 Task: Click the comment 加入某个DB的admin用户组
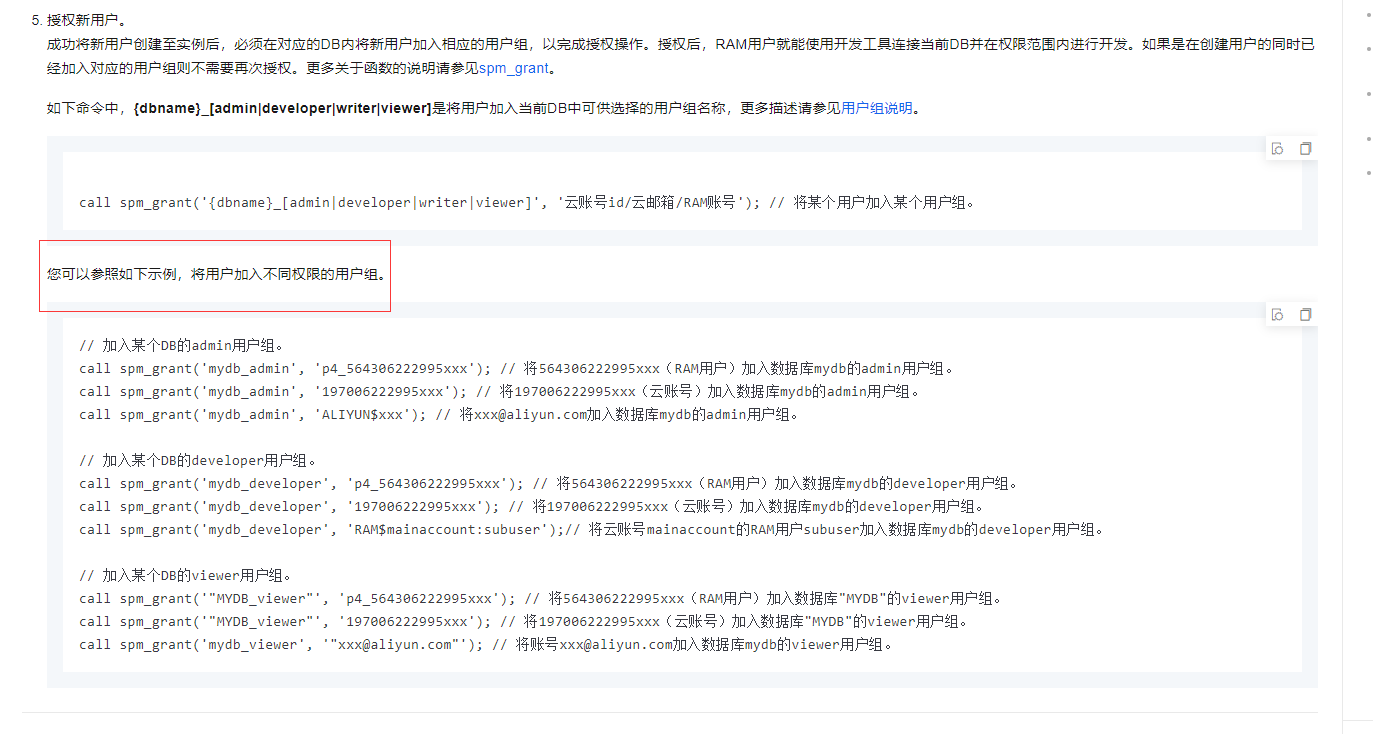coord(182,345)
